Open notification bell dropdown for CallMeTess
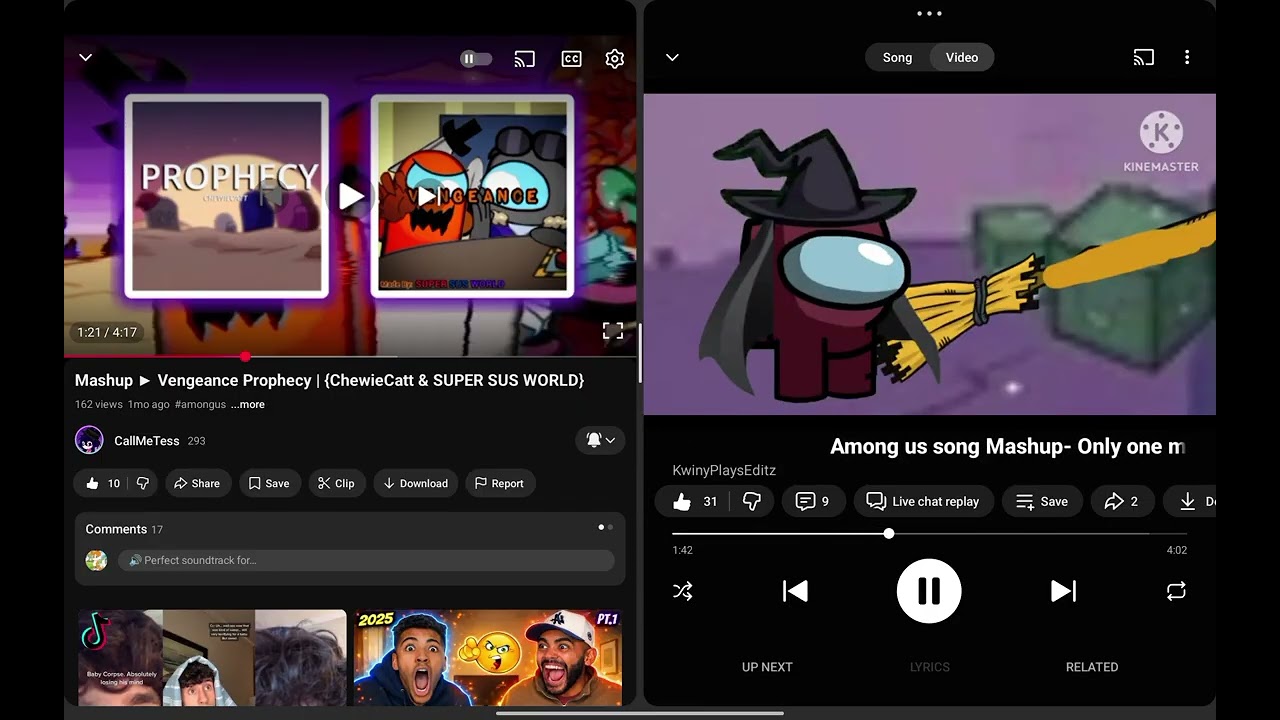 pos(600,440)
